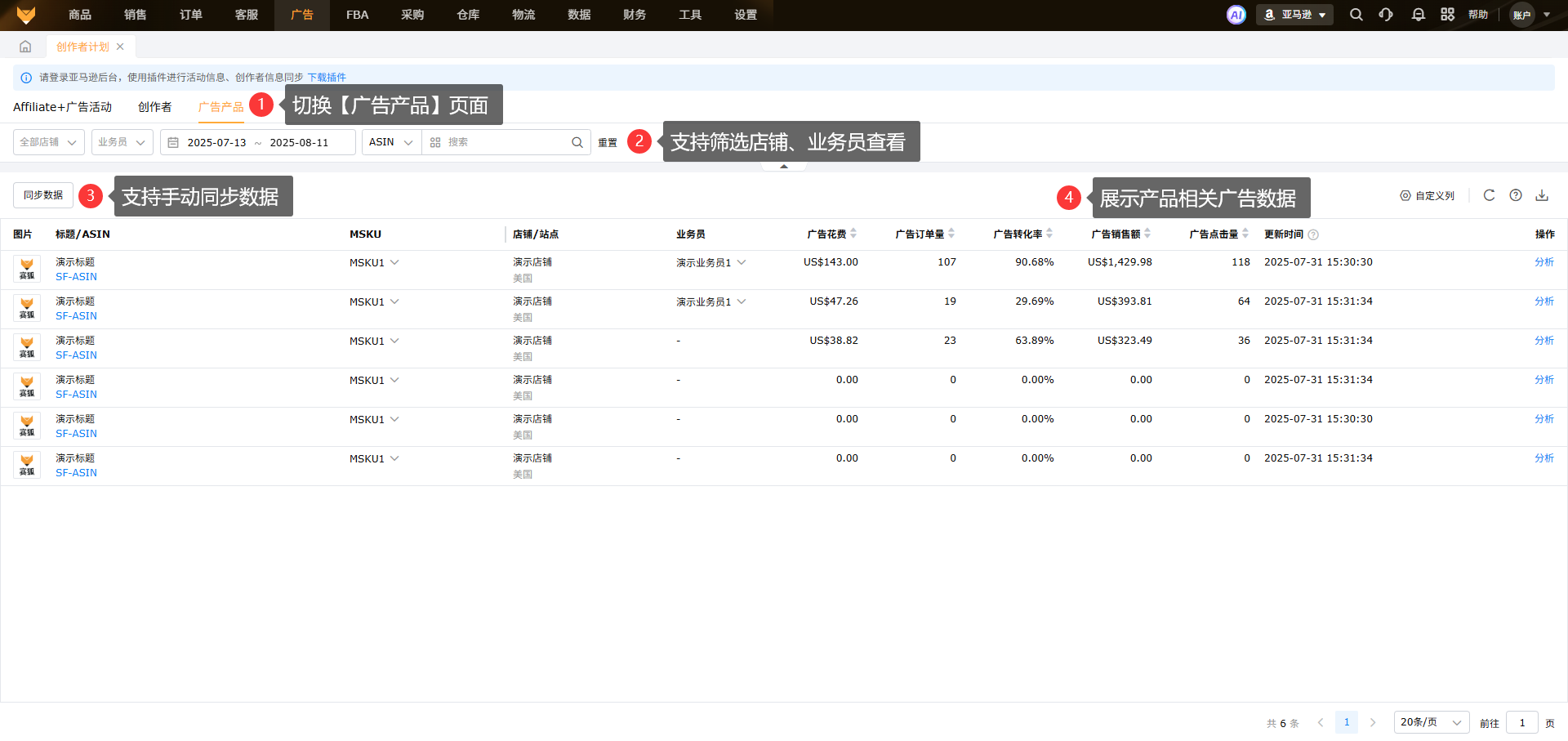Click the customer service headset icon

(x=1386, y=15)
